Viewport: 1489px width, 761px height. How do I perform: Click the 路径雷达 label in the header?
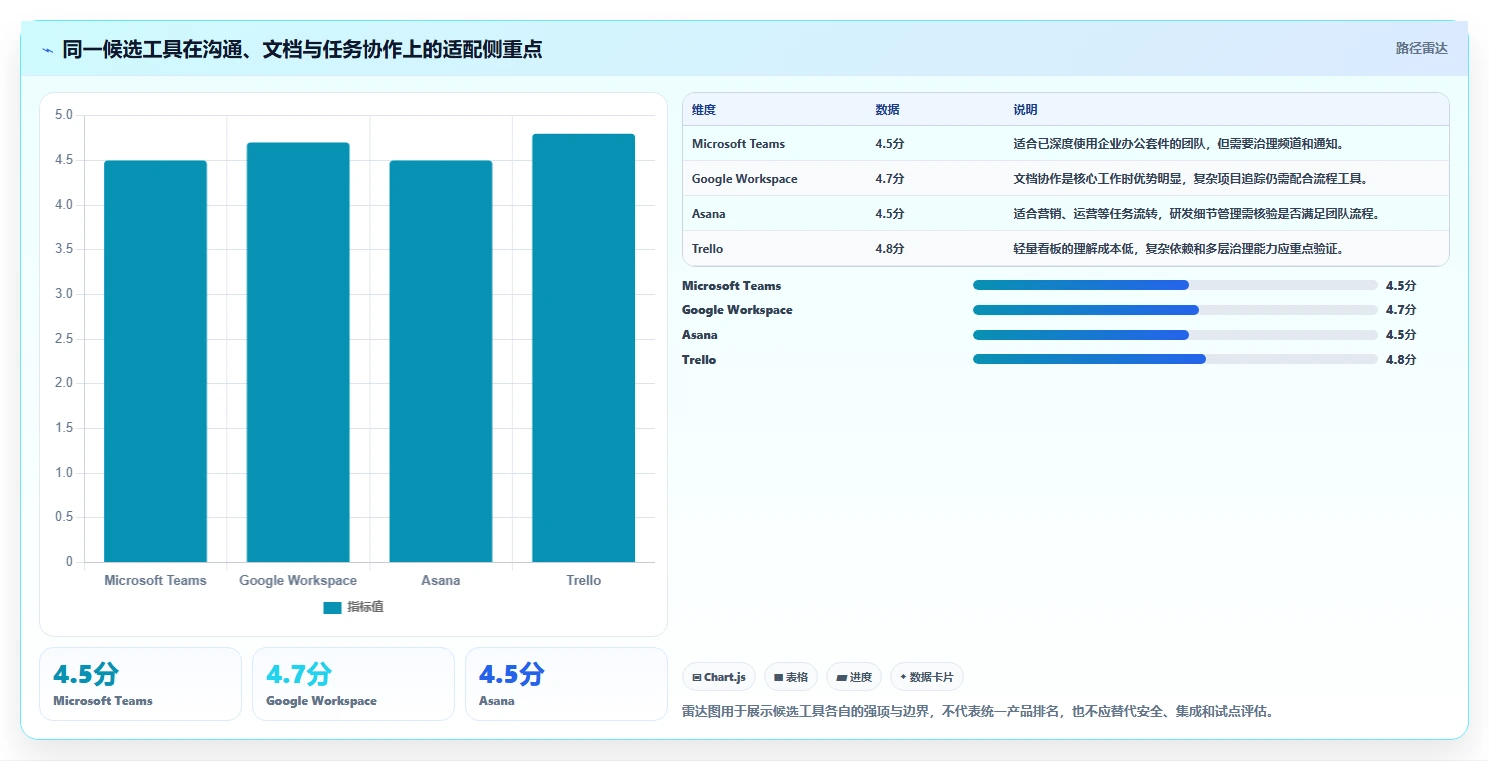point(1421,48)
